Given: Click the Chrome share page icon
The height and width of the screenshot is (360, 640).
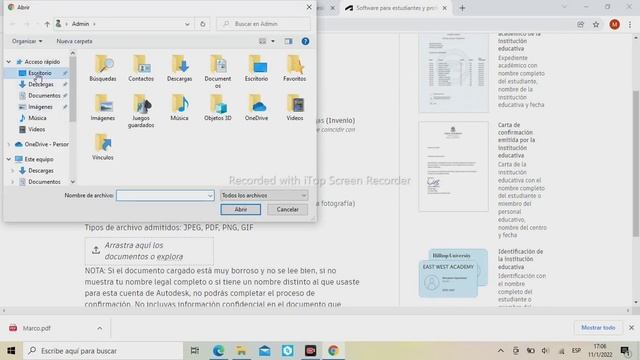Looking at the screenshot, I should pyautogui.click(x=580, y=24).
